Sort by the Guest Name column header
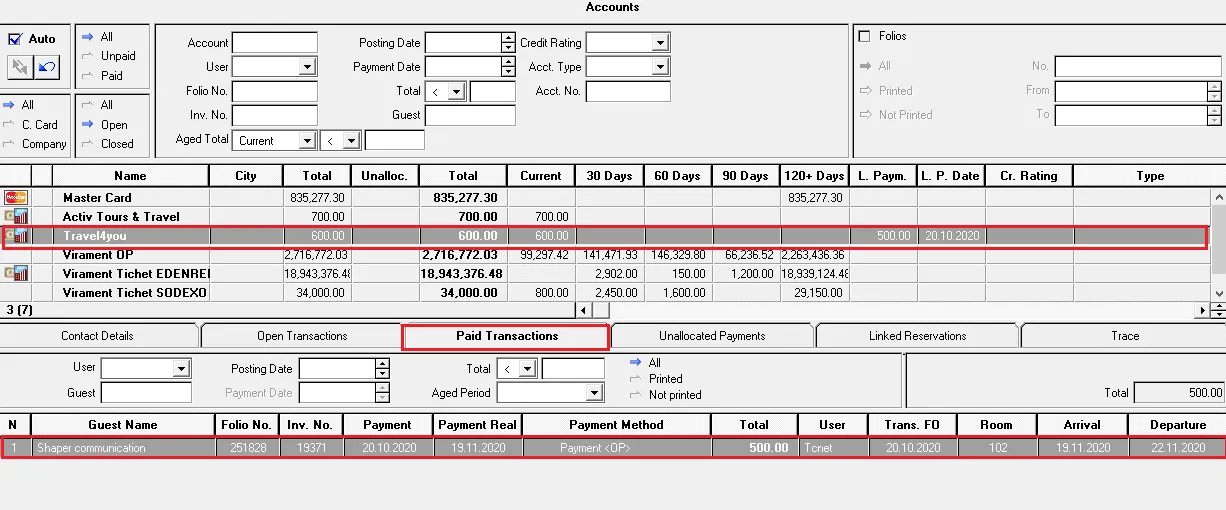1226x510 pixels. click(123, 425)
